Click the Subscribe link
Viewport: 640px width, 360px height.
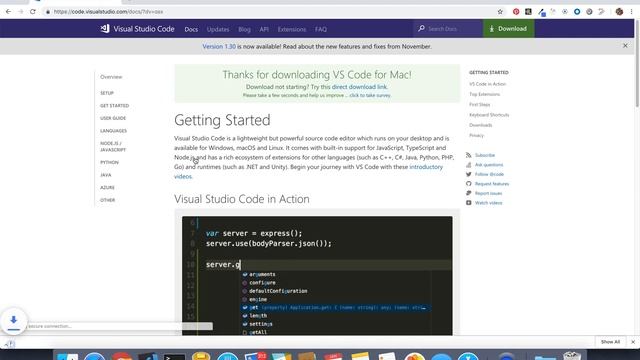pyautogui.click(x=485, y=155)
